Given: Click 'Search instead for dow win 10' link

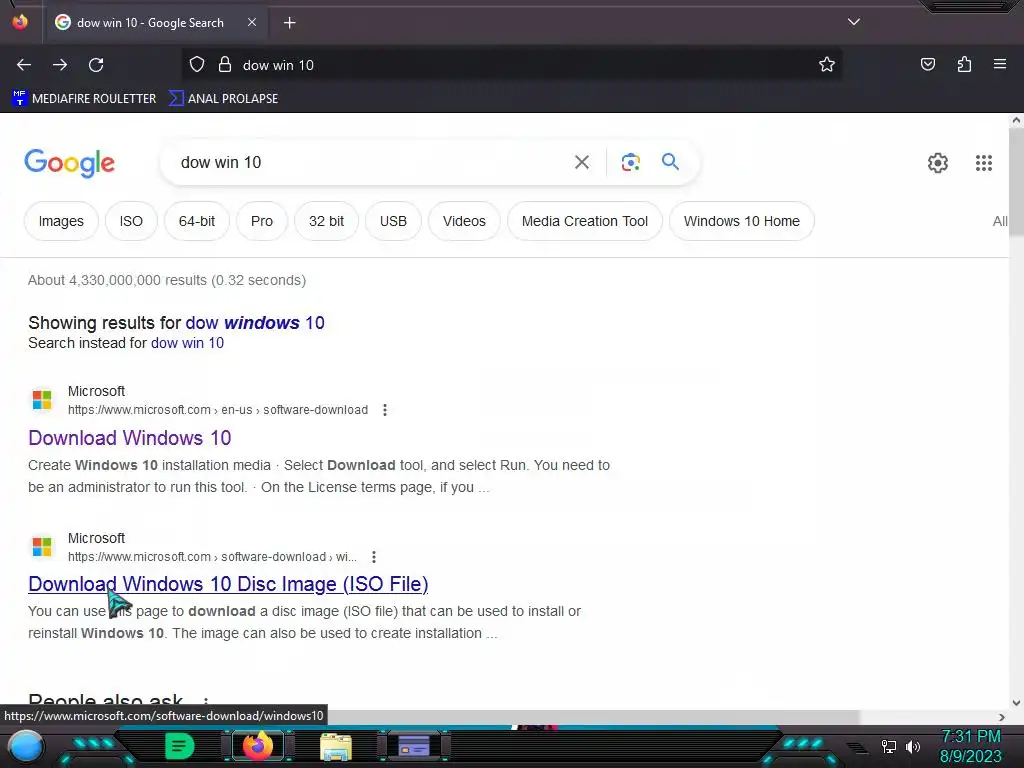Looking at the screenshot, I should point(187,343).
